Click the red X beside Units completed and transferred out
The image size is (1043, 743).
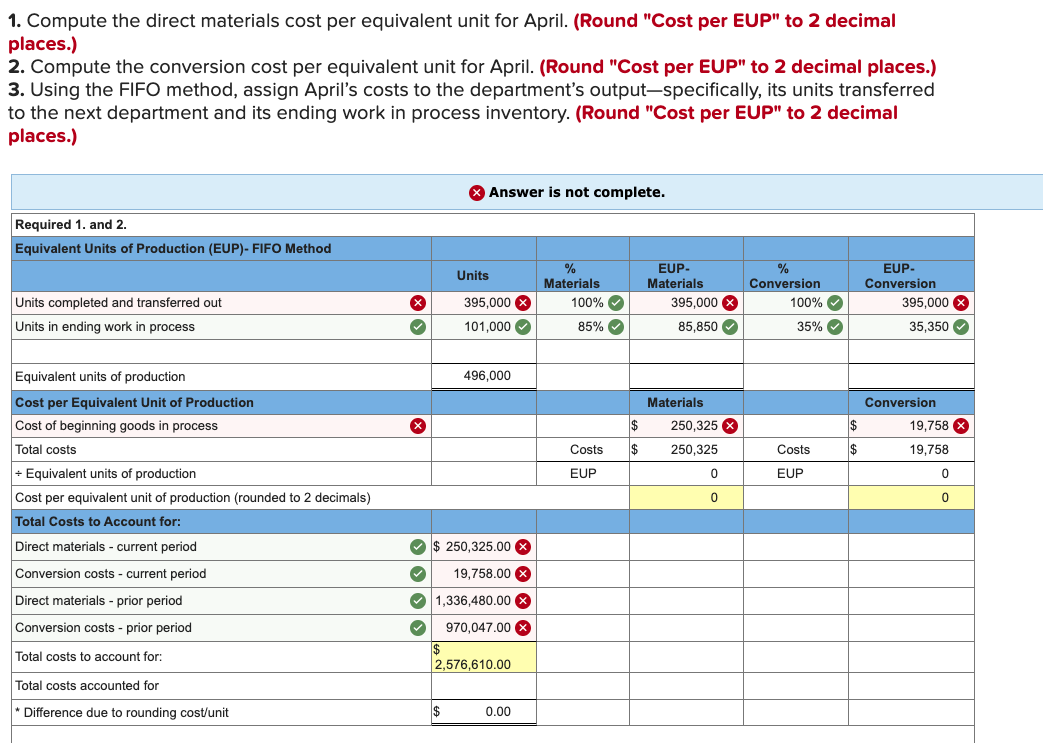[x=417, y=302]
